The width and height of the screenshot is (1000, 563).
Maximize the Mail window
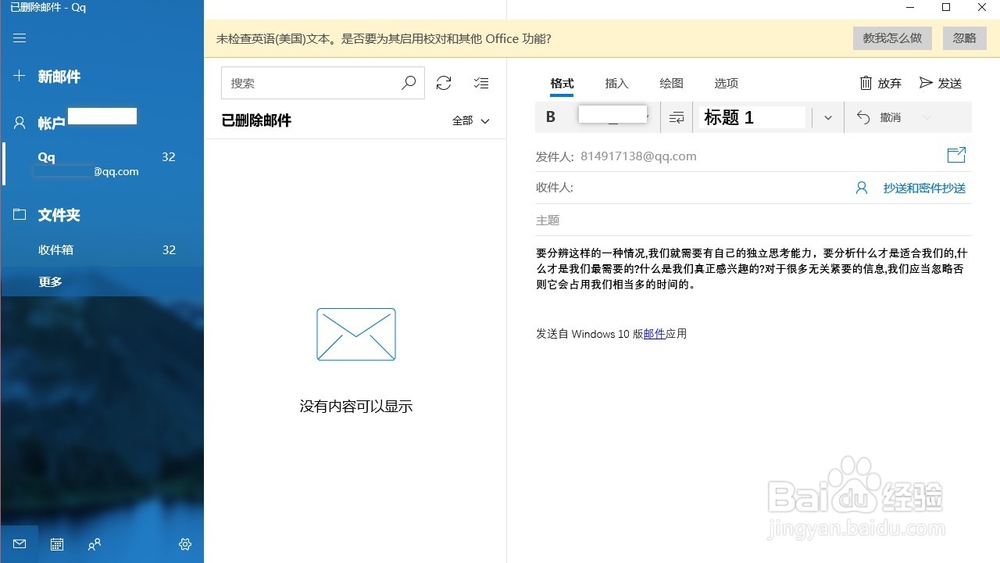(946, 8)
